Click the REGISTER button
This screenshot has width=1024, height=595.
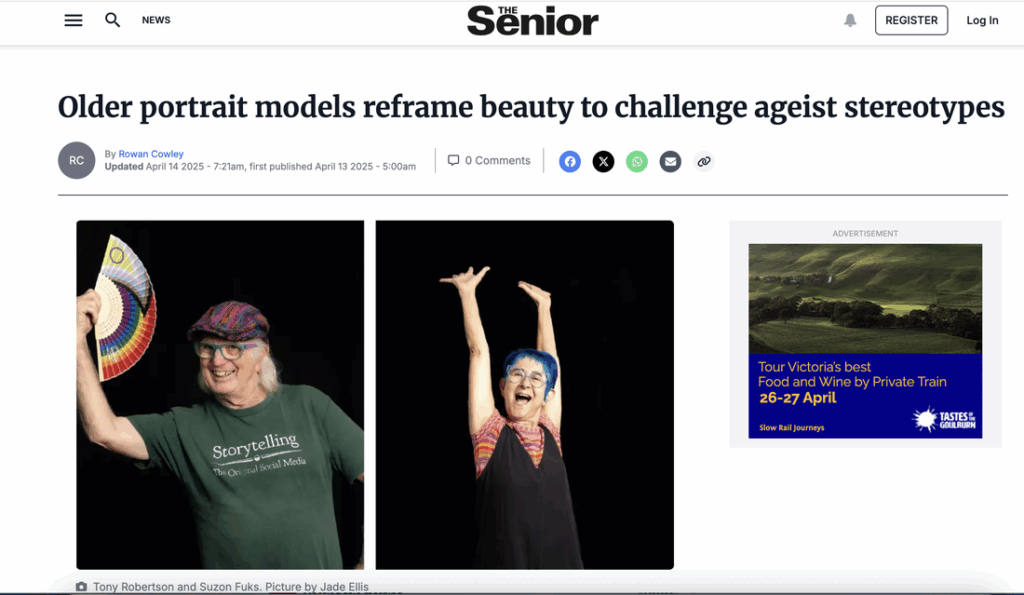coord(911,20)
